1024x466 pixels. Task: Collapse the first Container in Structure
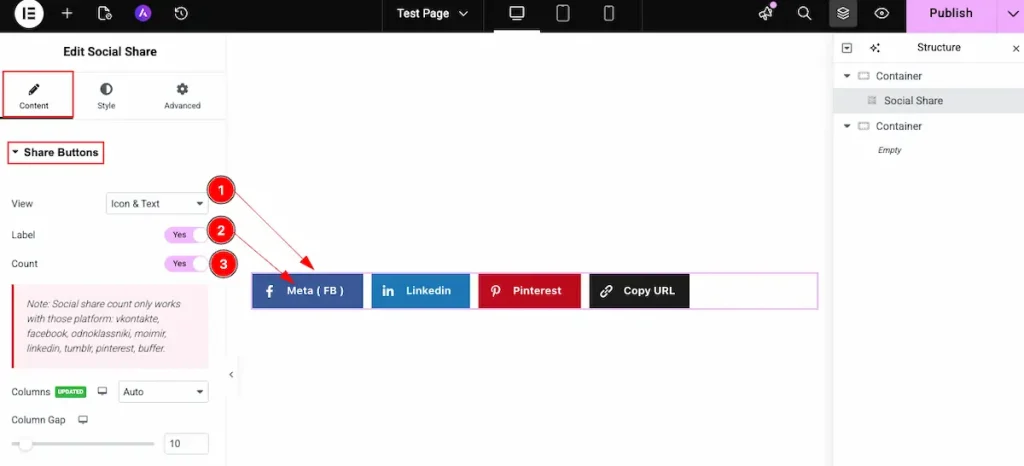point(847,76)
